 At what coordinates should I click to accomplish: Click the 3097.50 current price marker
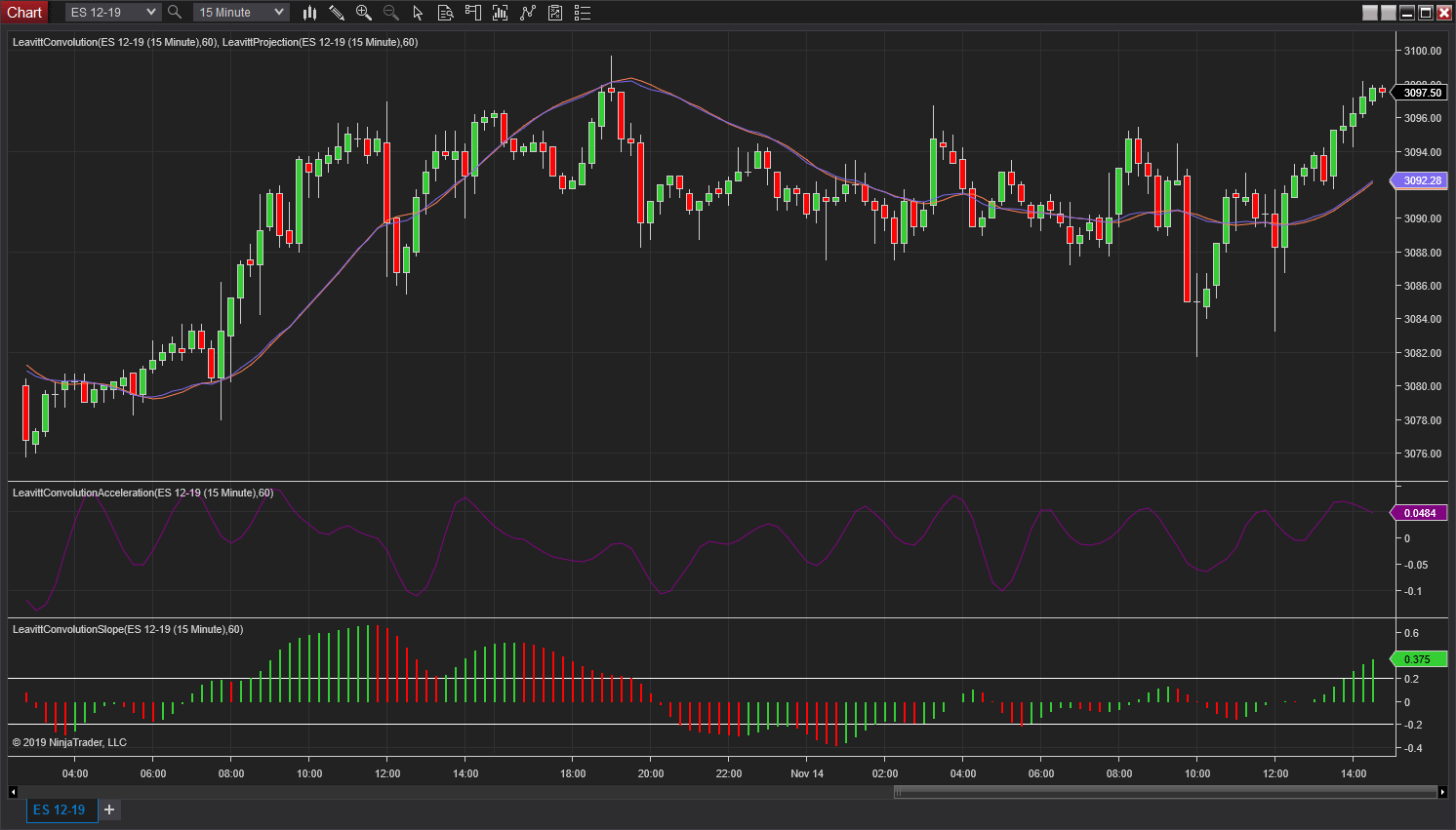click(1421, 93)
